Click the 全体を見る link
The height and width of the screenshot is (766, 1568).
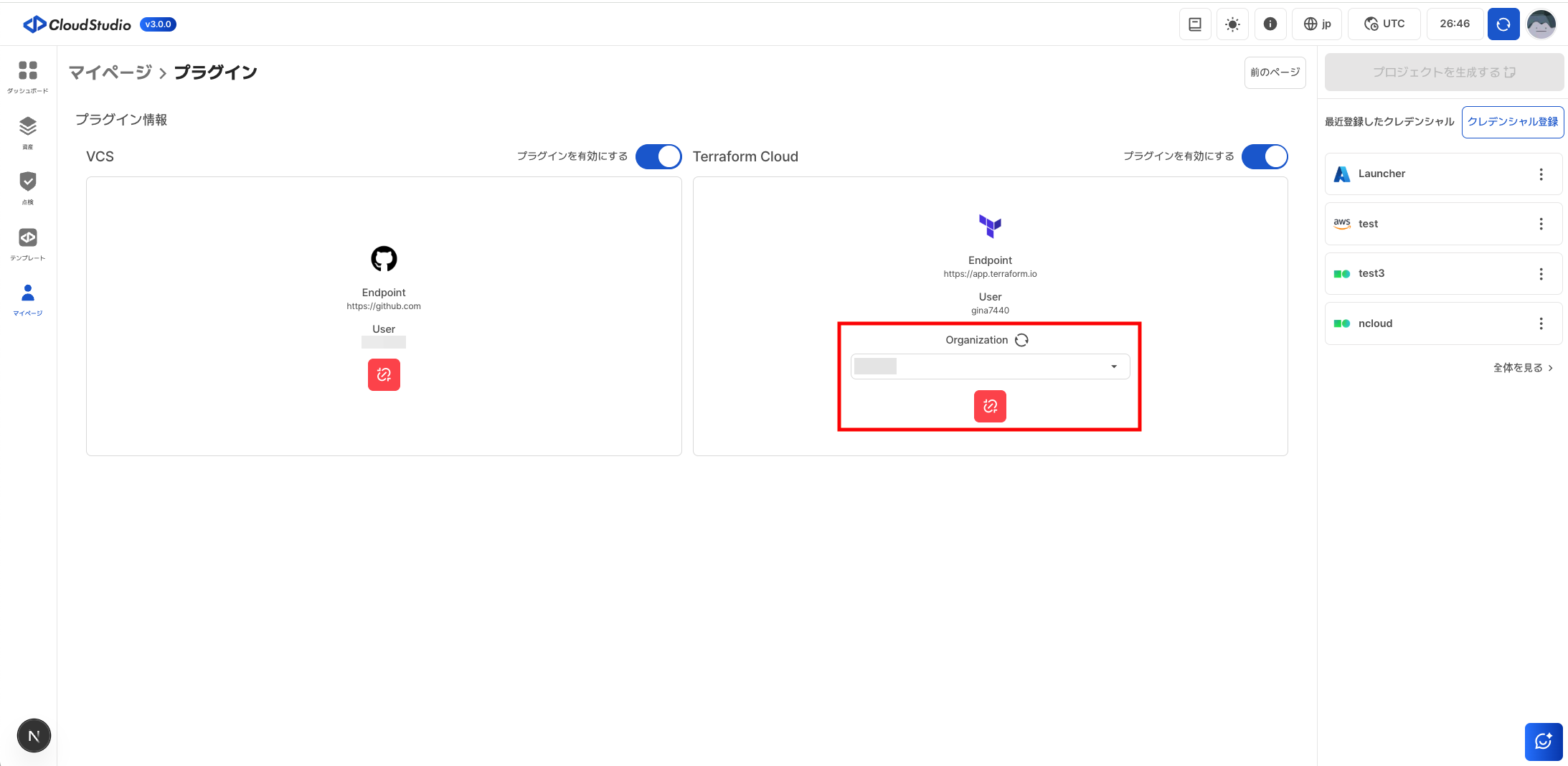(1522, 368)
